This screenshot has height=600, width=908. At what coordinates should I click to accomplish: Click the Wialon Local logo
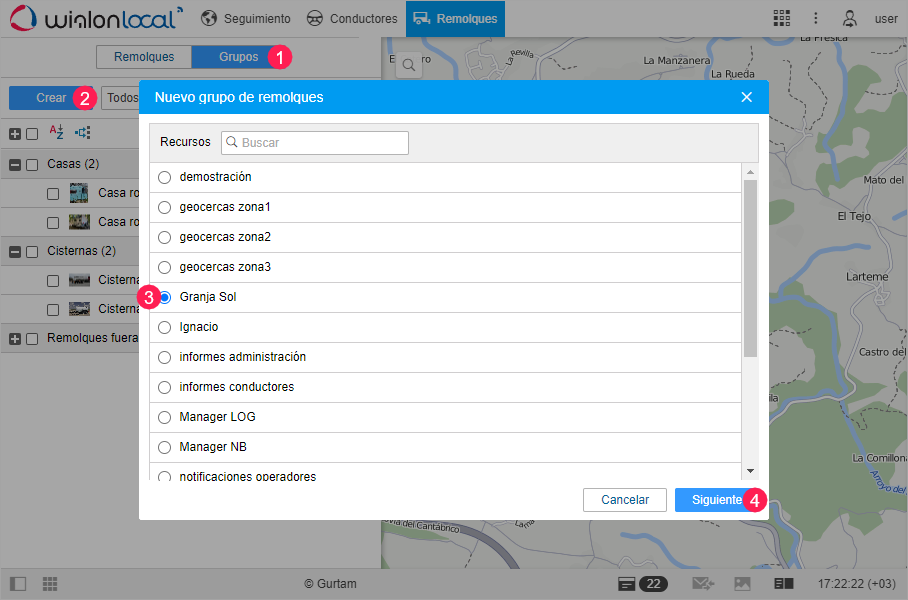click(x=96, y=18)
